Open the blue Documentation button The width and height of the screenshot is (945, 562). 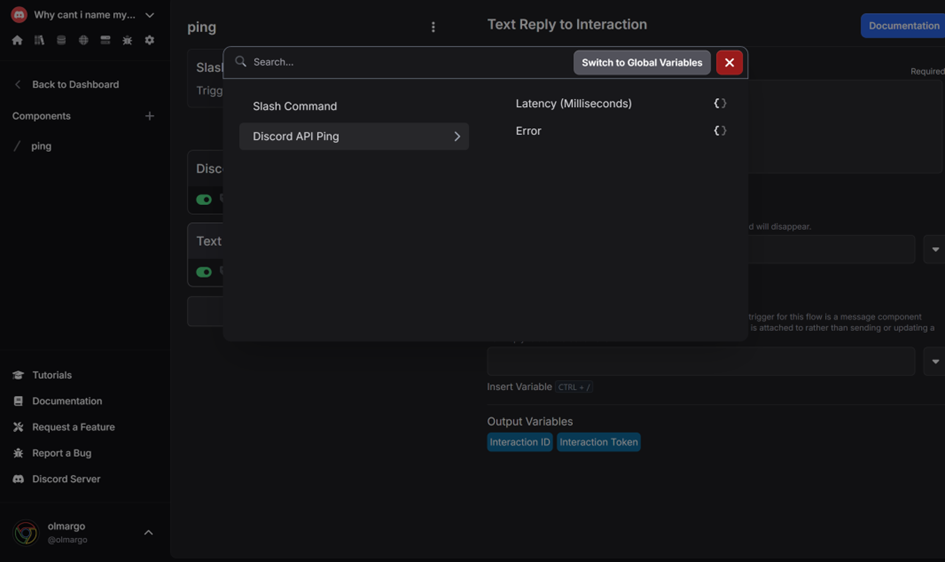click(x=903, y=25)
